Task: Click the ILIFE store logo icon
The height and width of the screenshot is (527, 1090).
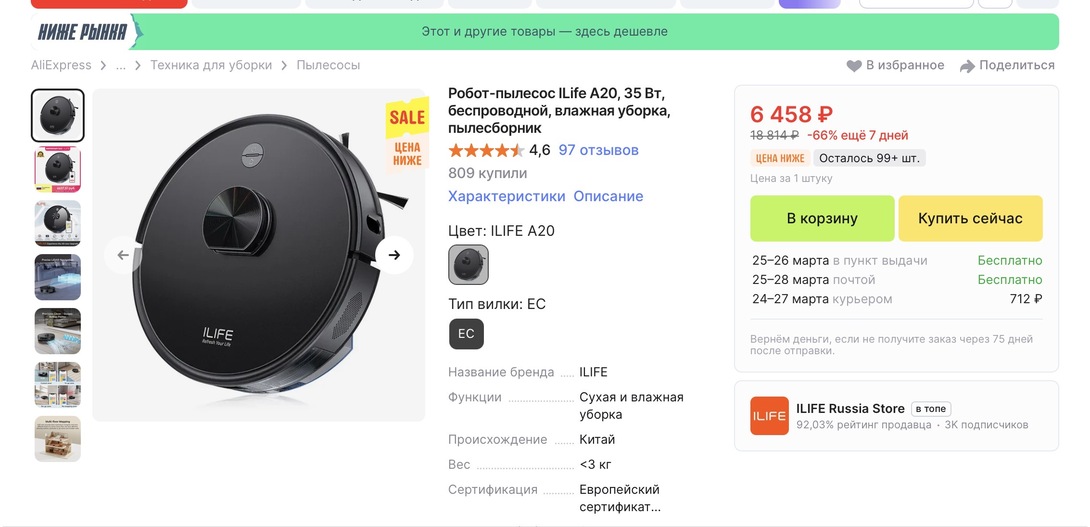Action: point(769,416)
